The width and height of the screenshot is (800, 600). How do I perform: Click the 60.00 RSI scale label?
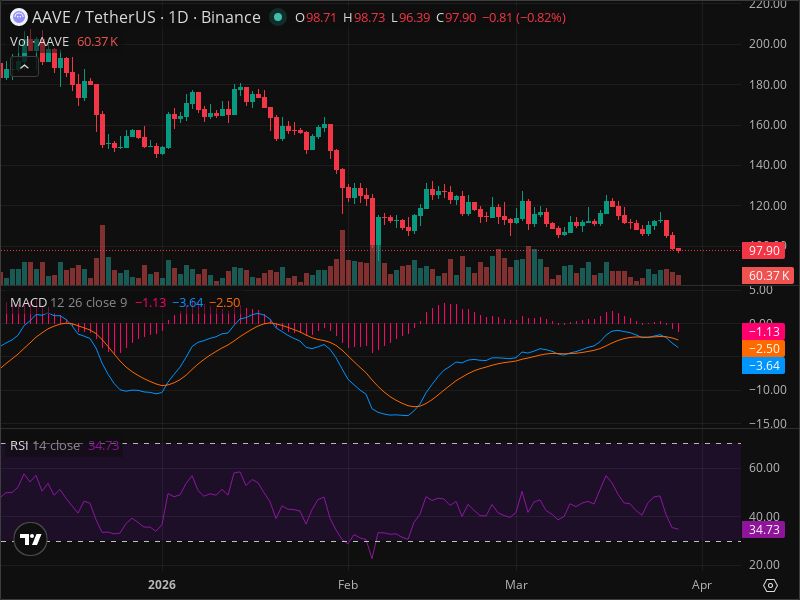tap(764, 468)
